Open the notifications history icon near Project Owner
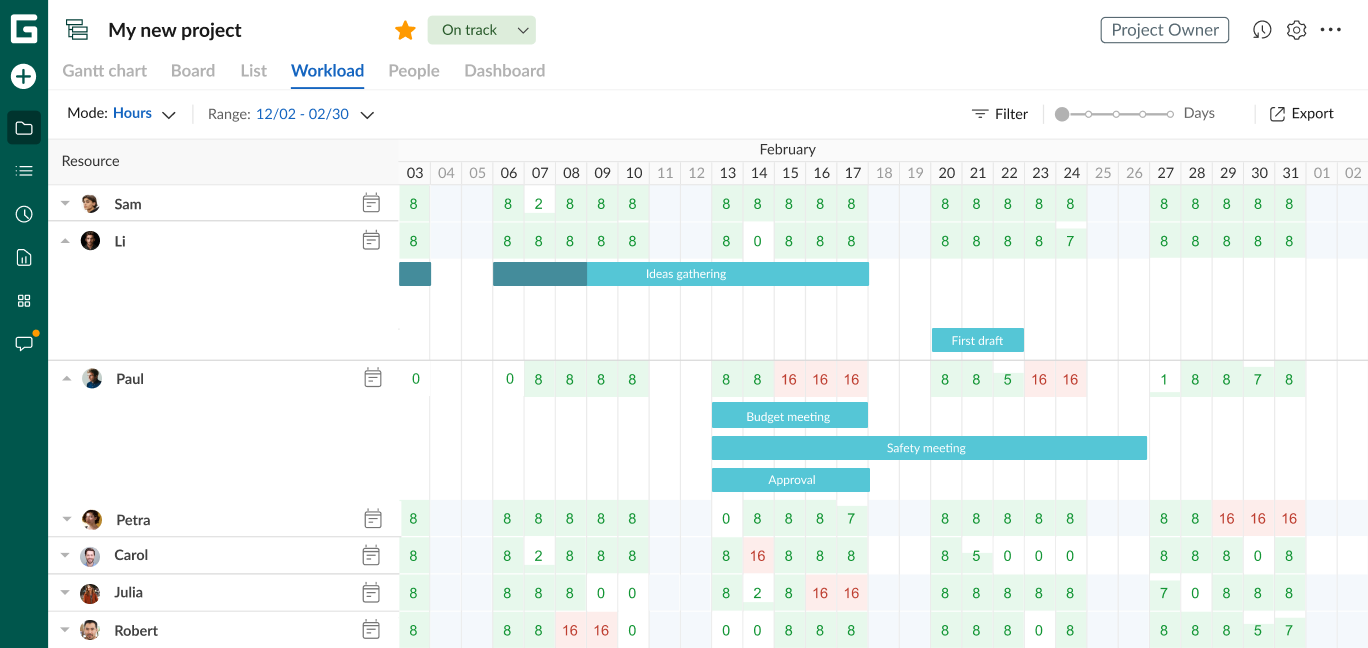Screen dimensions: 1368x648 pyautogui.click(x=1261, y=30)
